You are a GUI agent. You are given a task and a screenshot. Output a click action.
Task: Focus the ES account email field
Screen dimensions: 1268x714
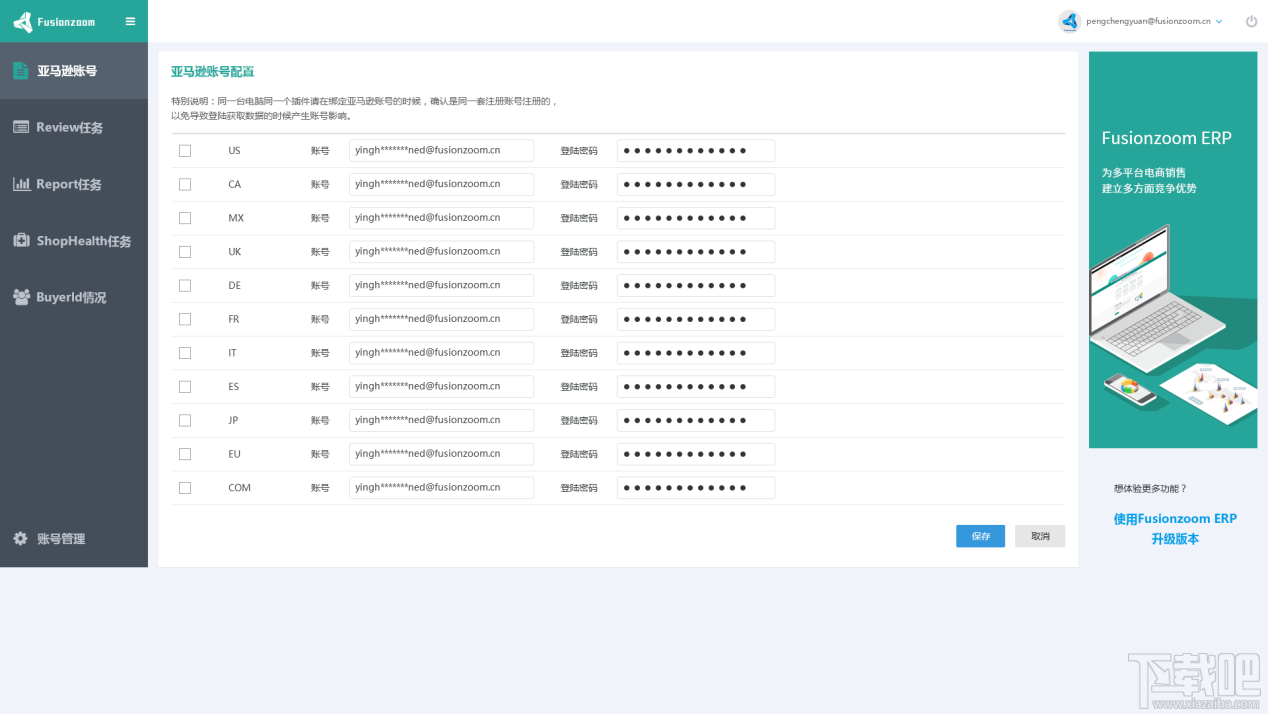pos(441,386)
